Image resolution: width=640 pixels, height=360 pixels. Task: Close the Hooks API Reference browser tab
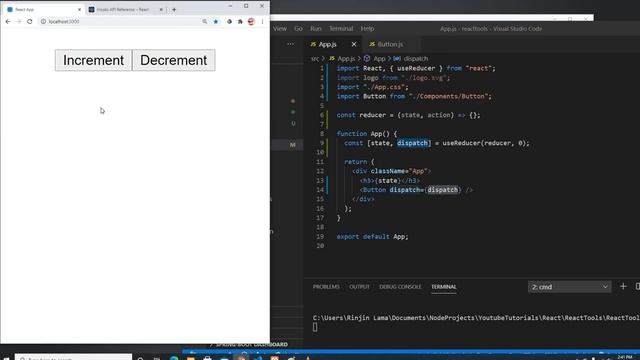tap(161, 9)
